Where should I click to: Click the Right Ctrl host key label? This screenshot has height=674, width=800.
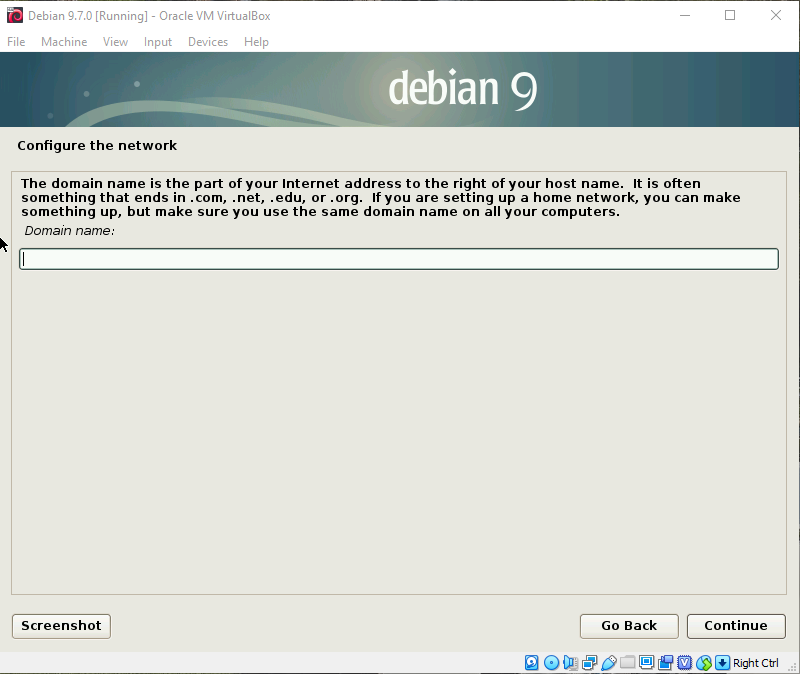click(756, 663)
